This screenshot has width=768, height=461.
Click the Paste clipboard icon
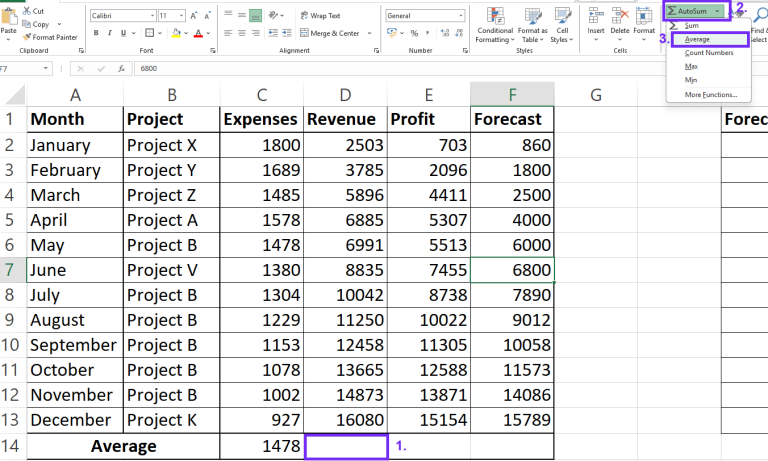(x=8, y=16)
